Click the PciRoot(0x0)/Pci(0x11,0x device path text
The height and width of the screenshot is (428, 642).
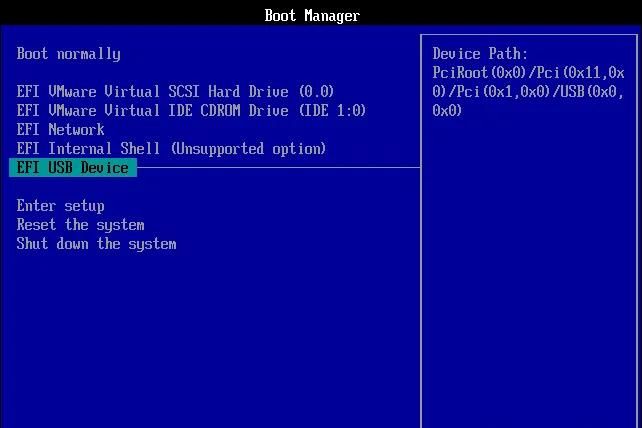[529, 72]
